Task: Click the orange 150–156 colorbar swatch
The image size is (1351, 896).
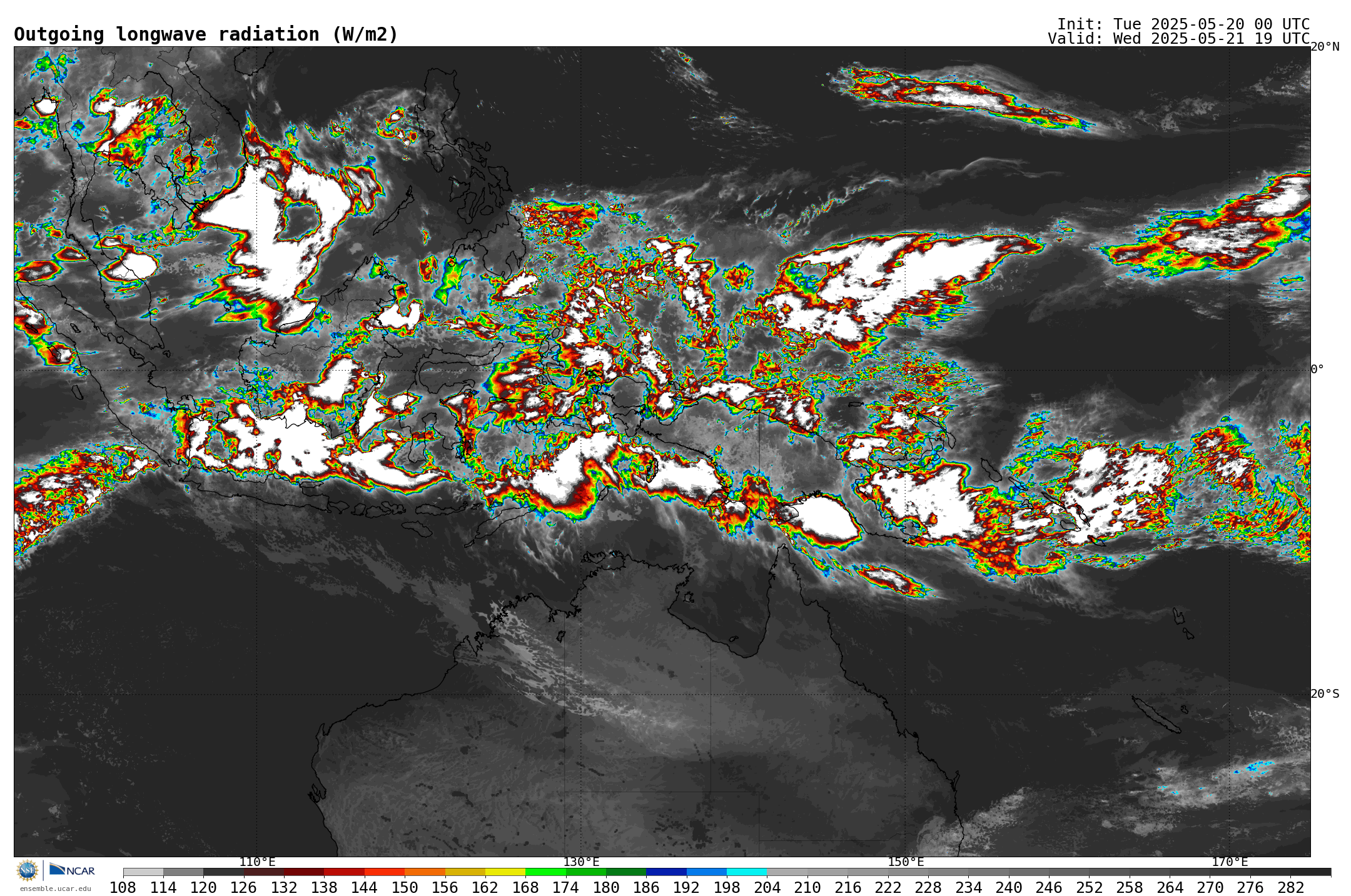Action: (425, 872)
